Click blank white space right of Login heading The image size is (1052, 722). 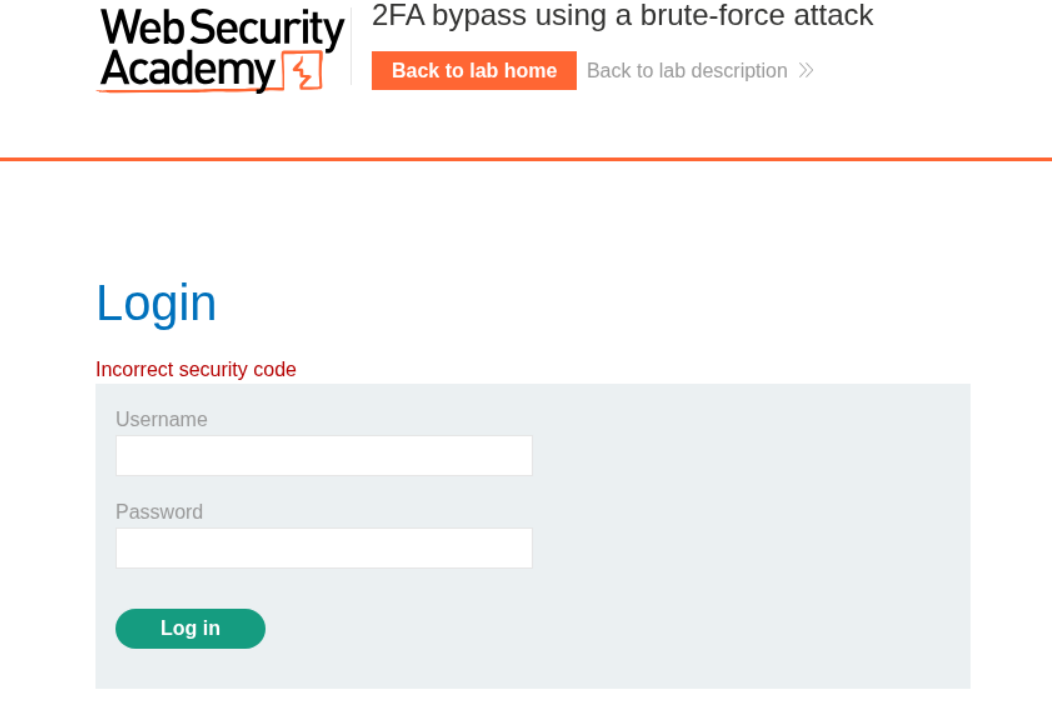[600, 303]
